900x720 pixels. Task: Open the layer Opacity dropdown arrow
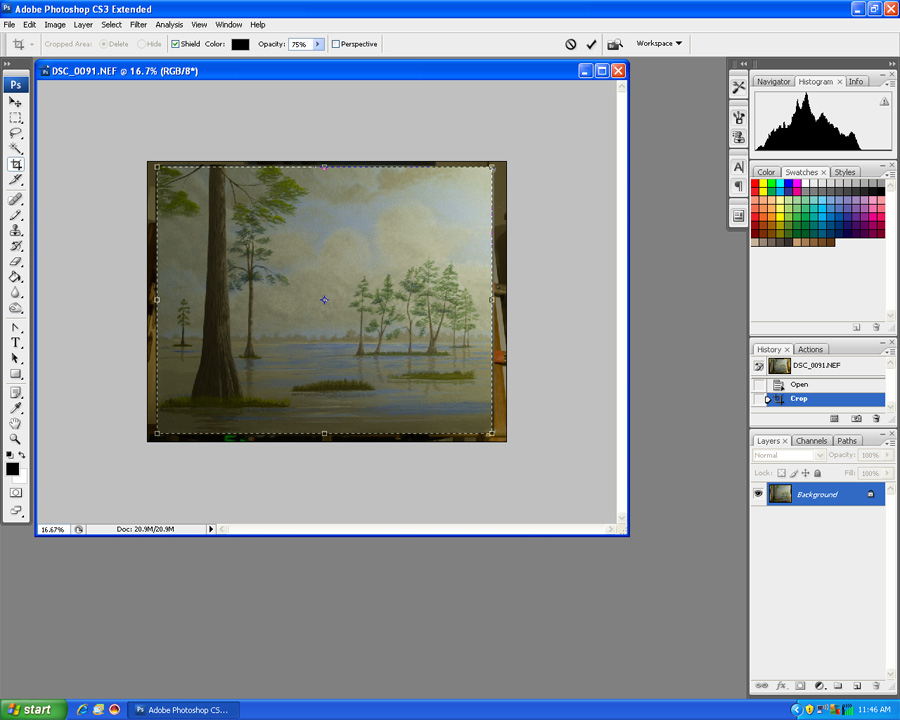[887, 455]
